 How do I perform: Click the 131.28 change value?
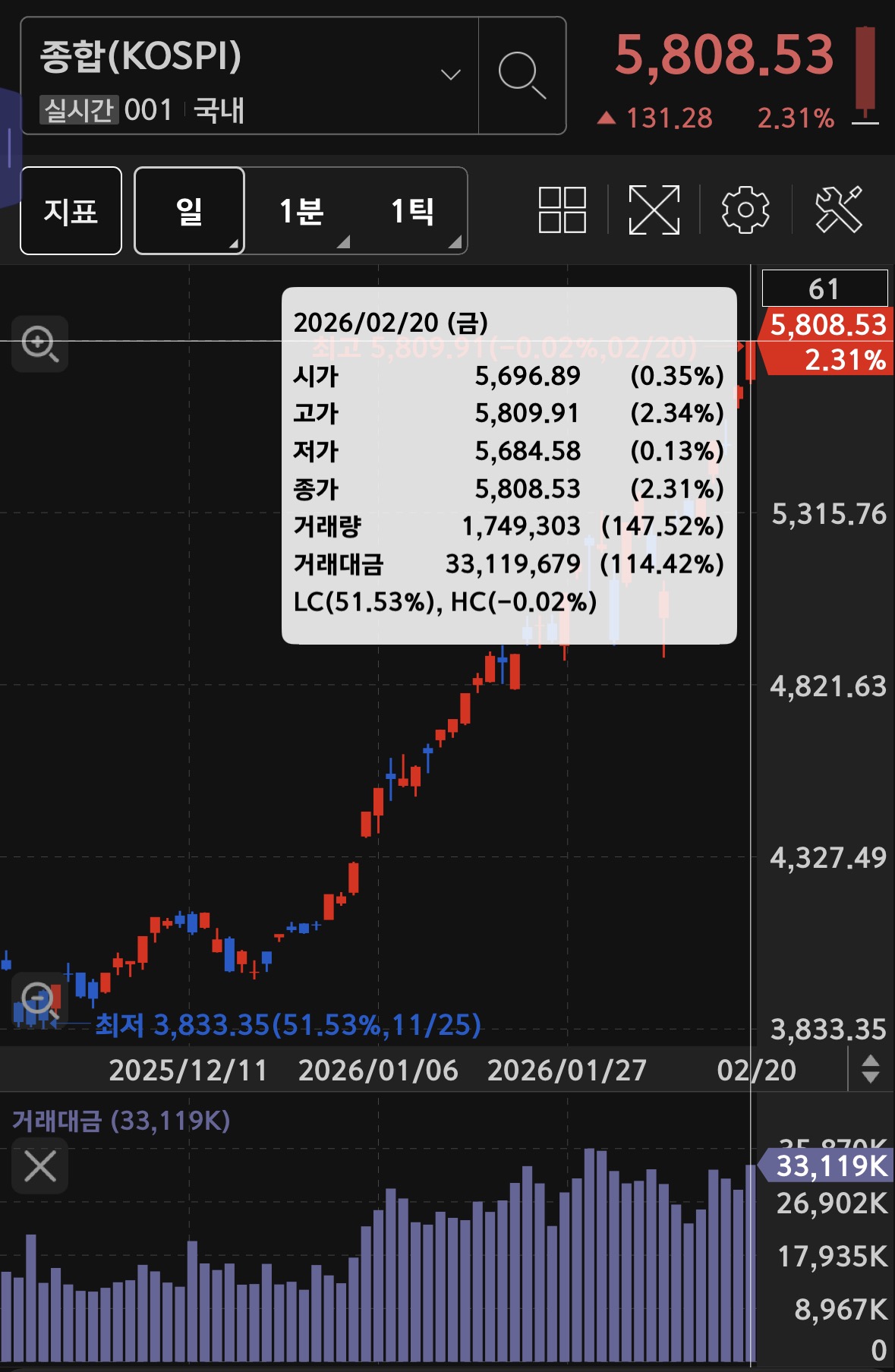click(670, 118)
